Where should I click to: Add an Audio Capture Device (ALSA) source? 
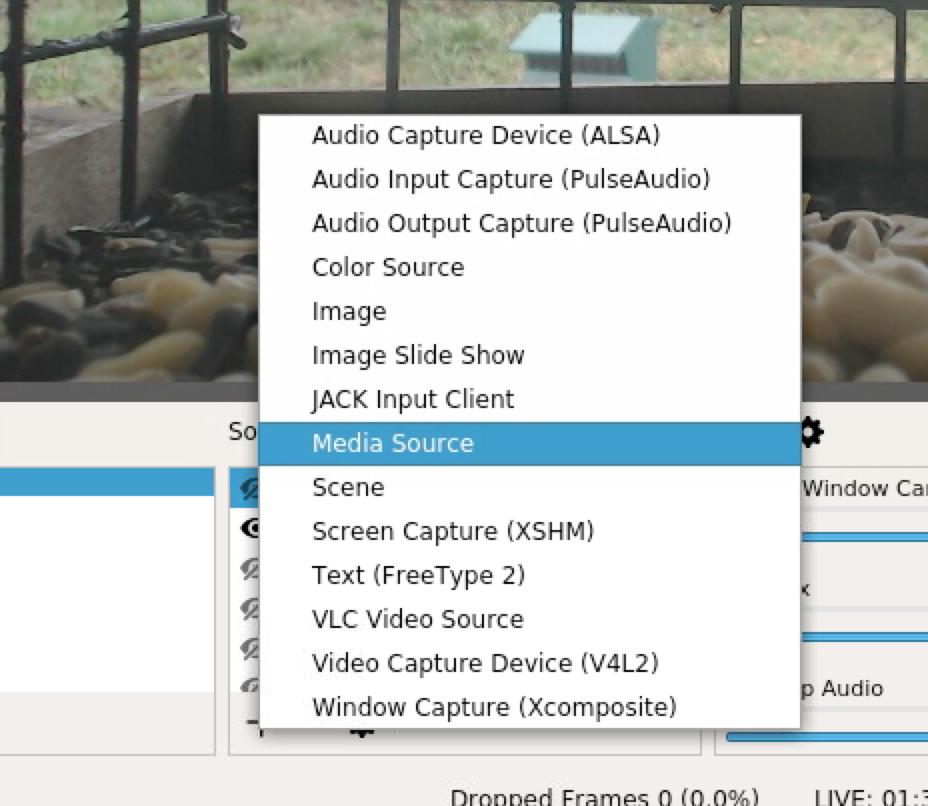[486, 135]
